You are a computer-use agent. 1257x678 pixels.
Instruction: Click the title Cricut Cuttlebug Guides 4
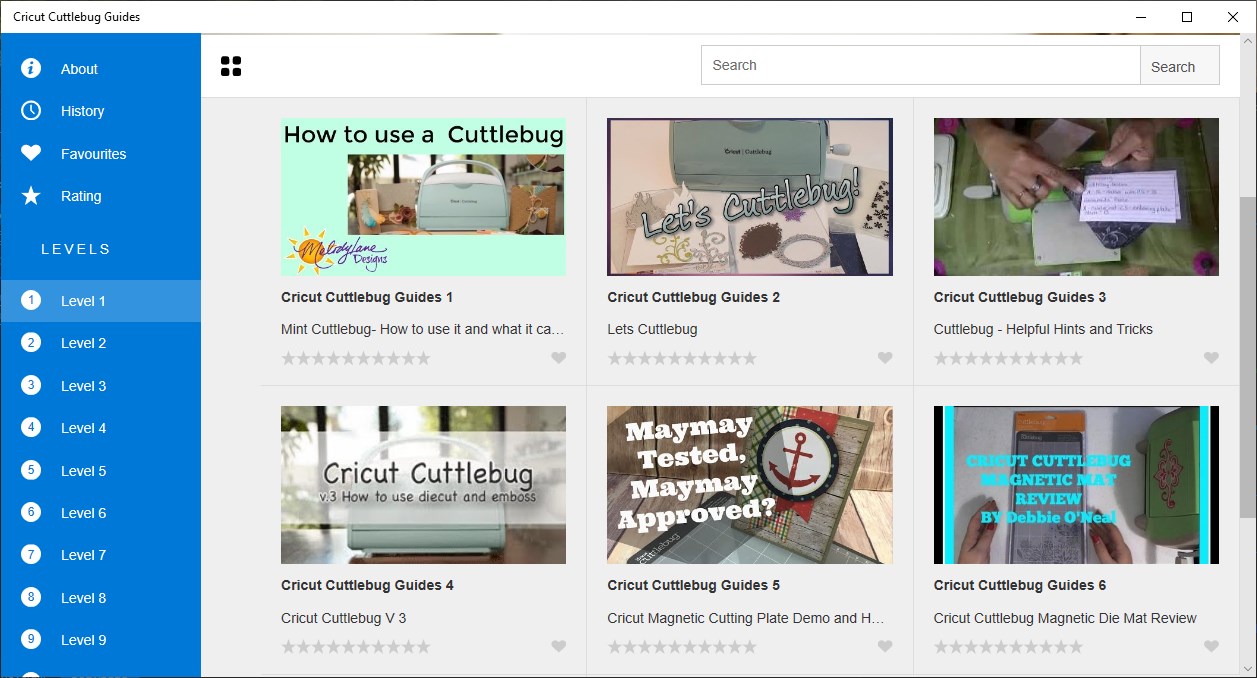(367, 585)
